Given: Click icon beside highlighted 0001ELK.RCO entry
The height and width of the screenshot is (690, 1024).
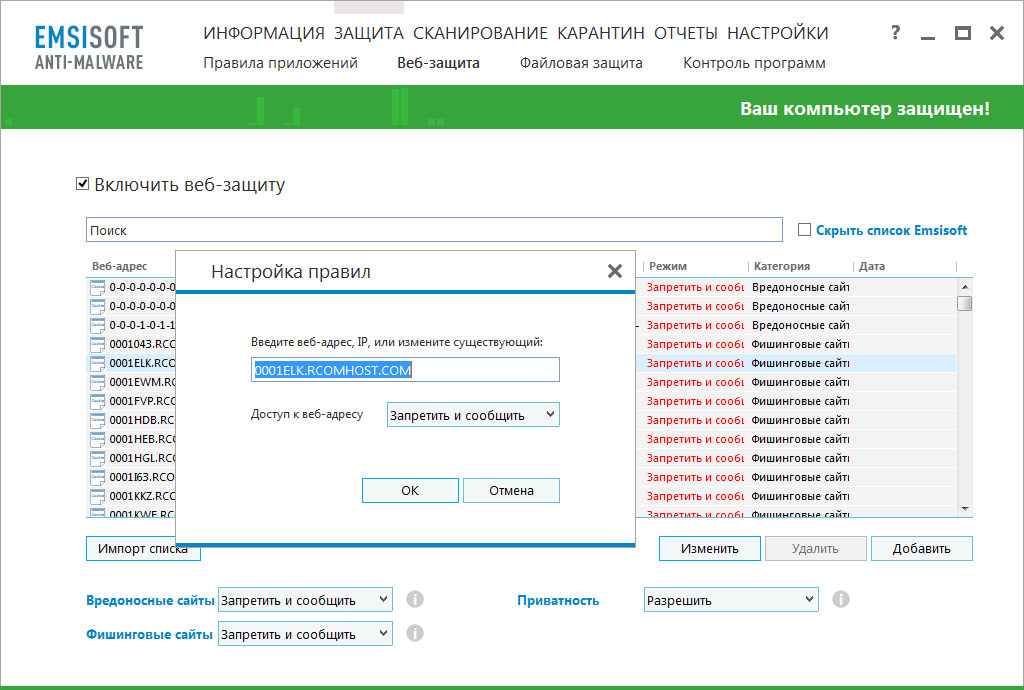Looking at the screenshot, I should click(97, 363).
